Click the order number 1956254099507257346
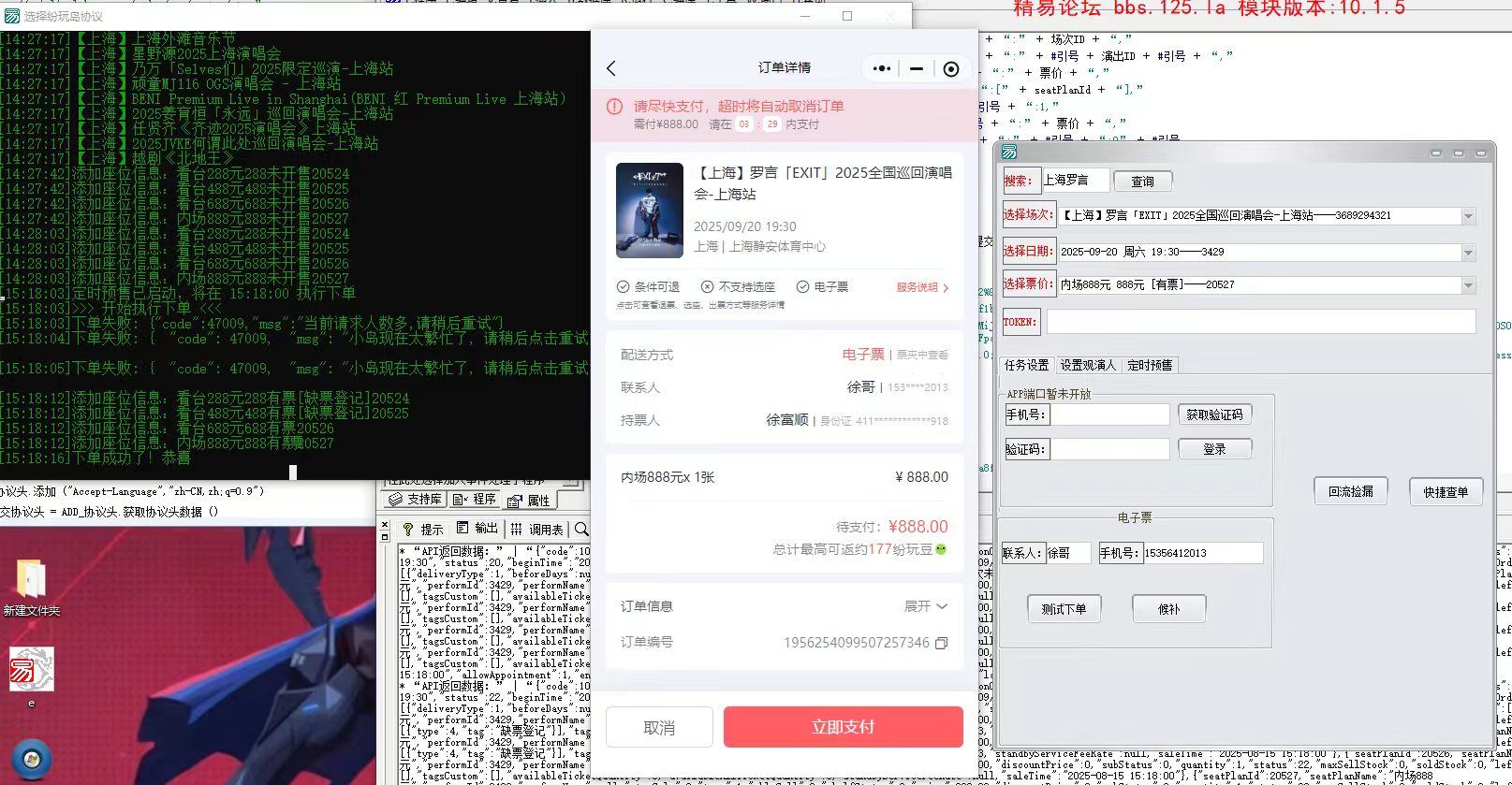 click(x=857, y=643)
